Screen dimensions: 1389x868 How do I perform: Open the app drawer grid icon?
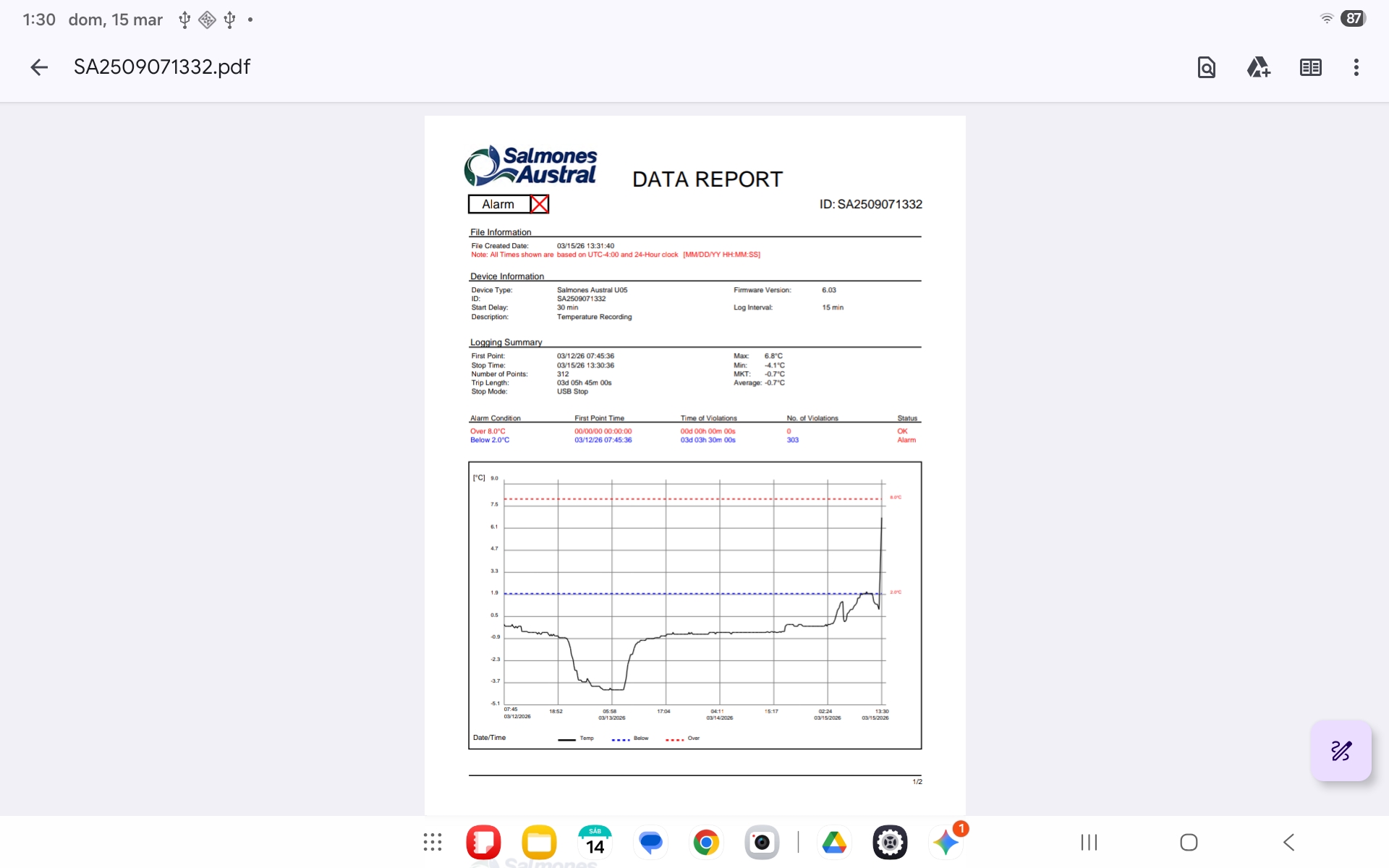[x=433, y=842]
